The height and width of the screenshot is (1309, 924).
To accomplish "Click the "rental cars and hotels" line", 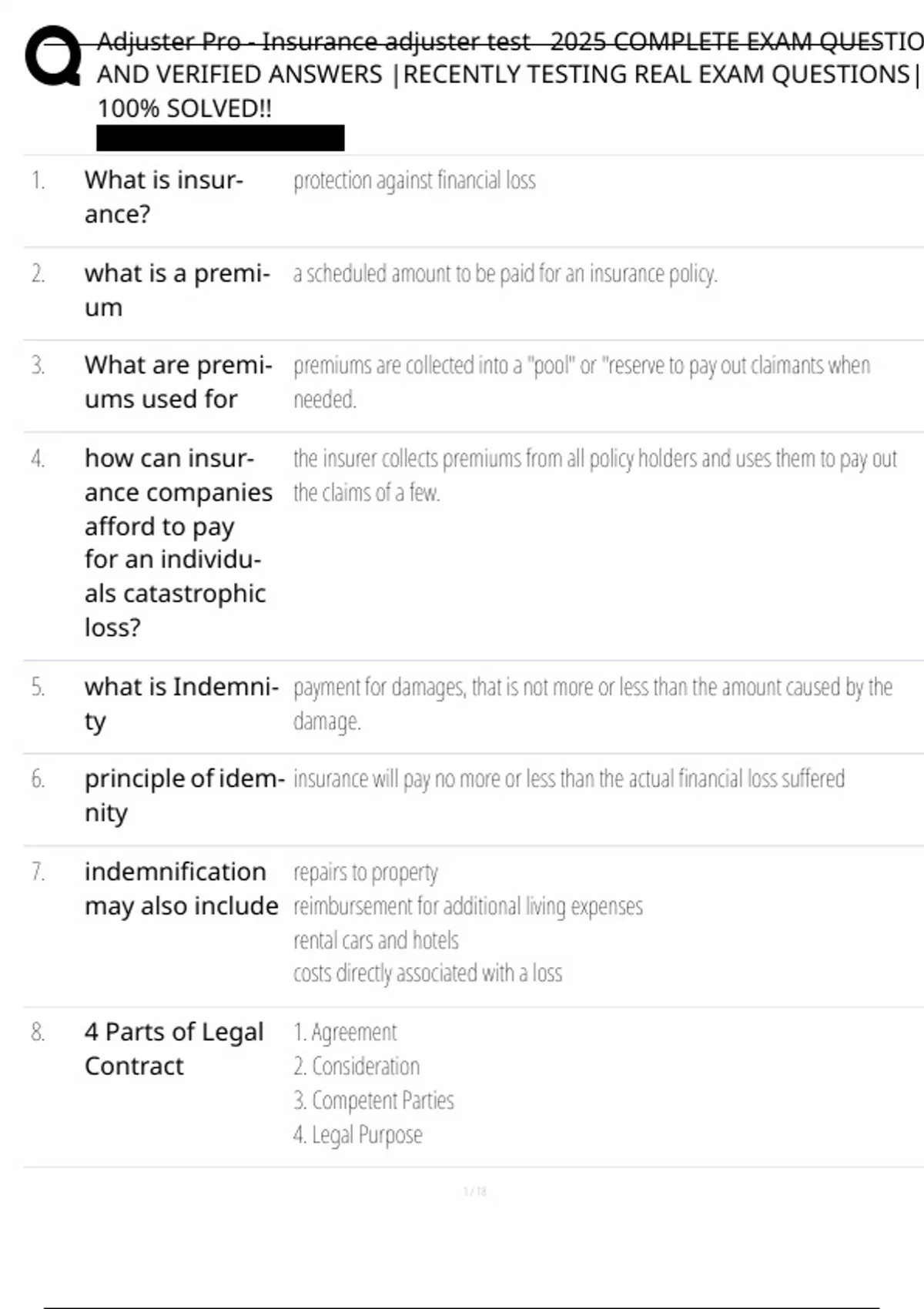I will (376, 940).
